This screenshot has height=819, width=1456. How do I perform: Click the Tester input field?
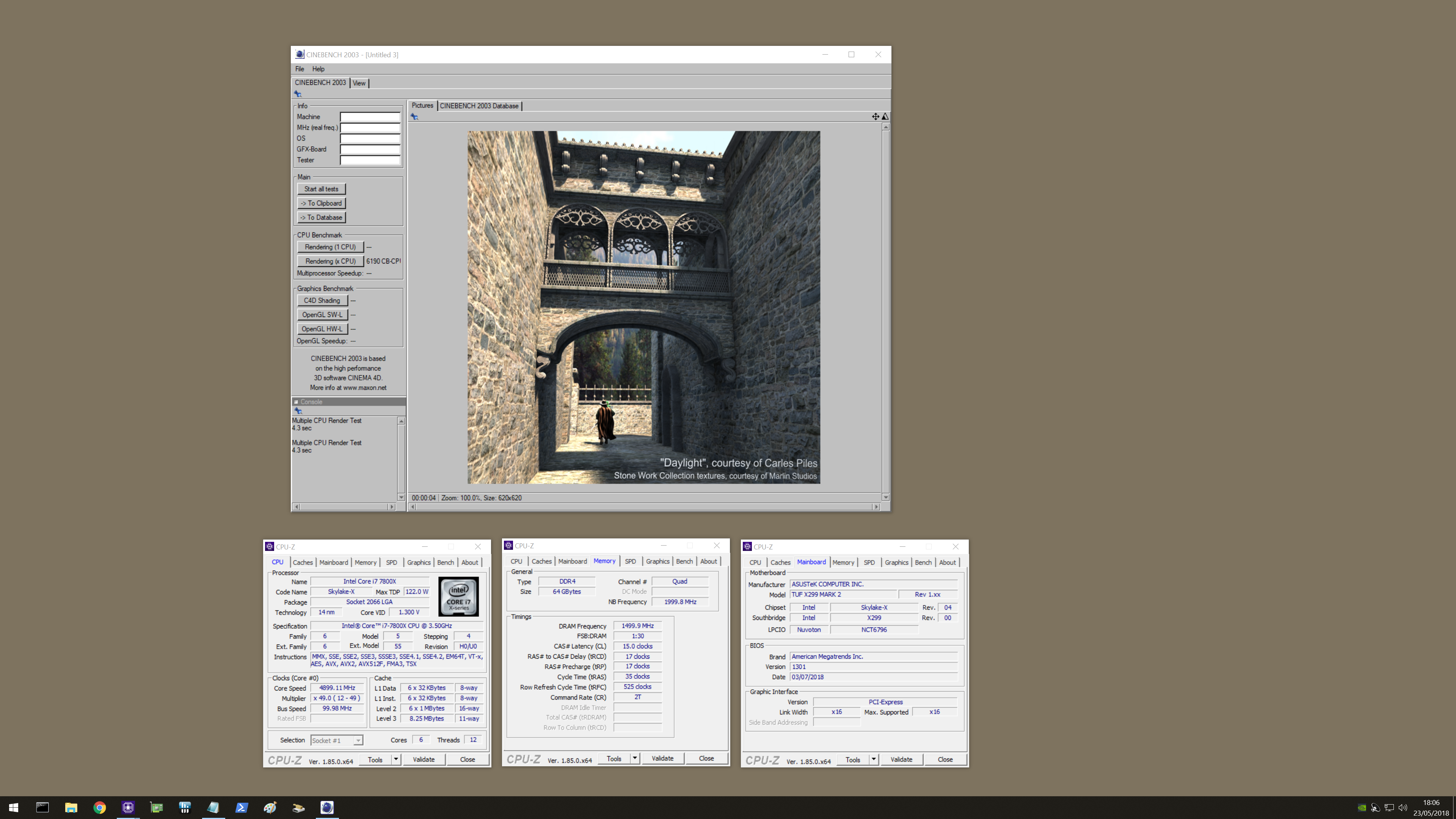(370, 160)
